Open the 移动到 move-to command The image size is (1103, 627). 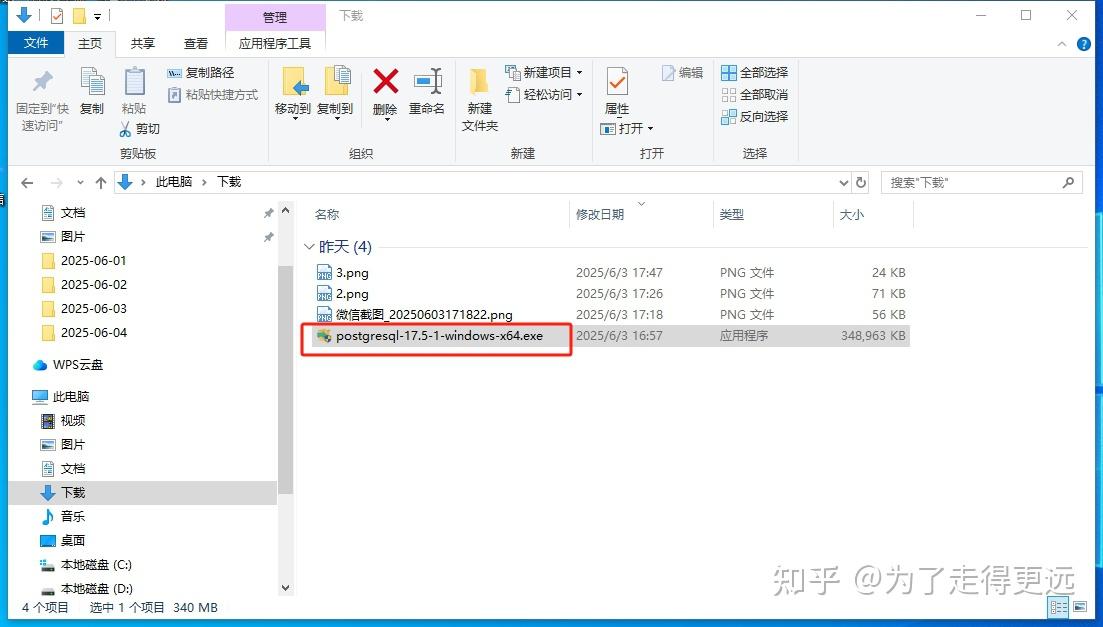pos(293,93)
